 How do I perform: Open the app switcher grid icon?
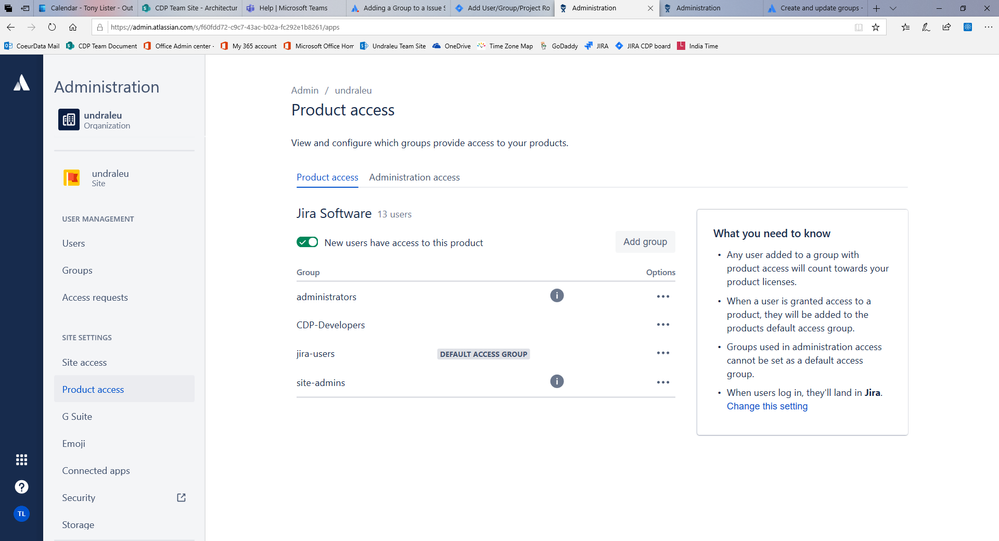[x=22, y=459]
